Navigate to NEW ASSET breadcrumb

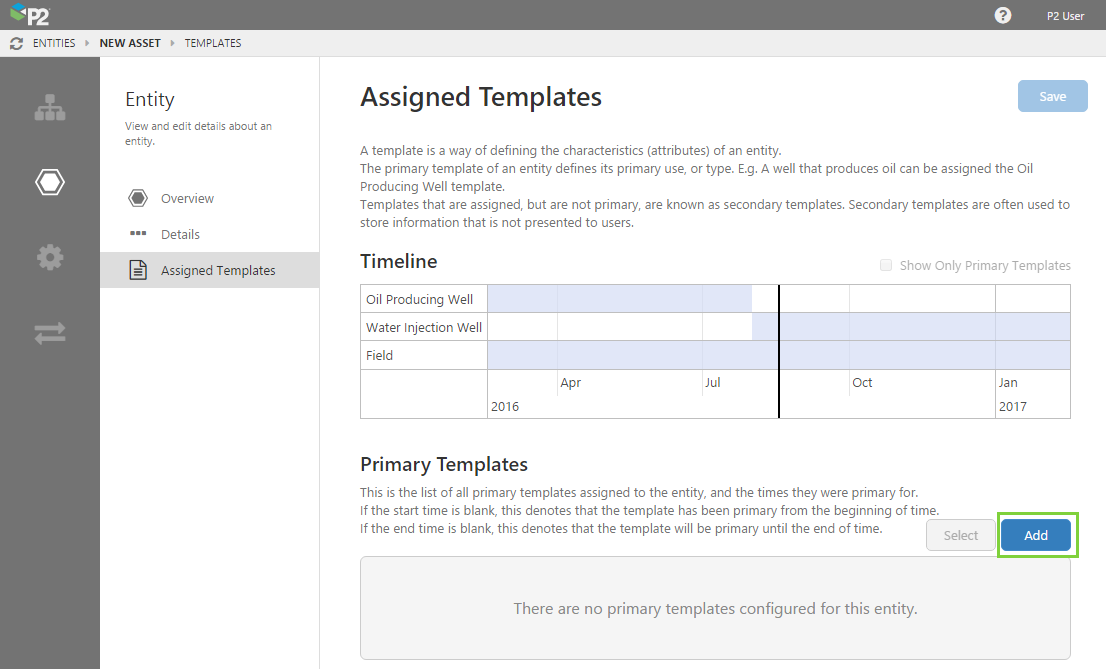pos(130,43)
